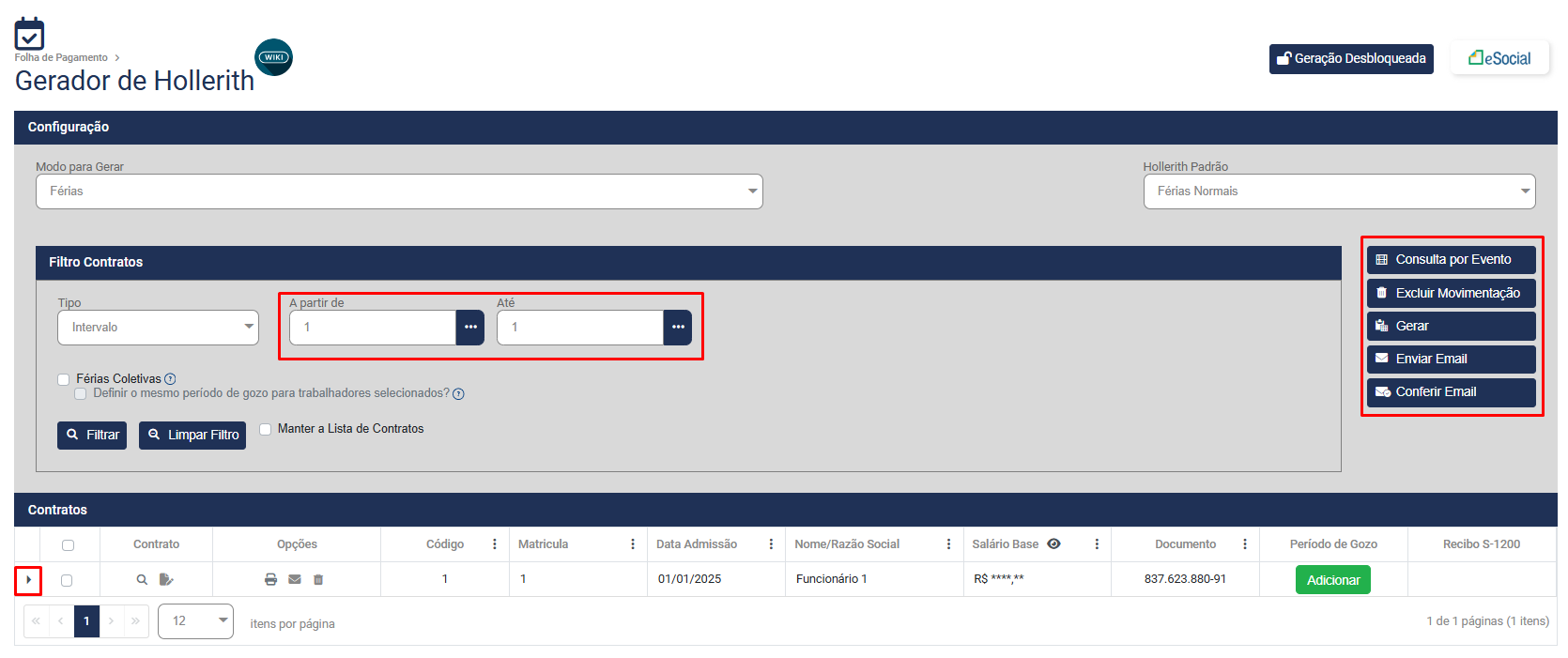
Task: Click Excluir Movimentação button
Action: (x=1452, y=293)
